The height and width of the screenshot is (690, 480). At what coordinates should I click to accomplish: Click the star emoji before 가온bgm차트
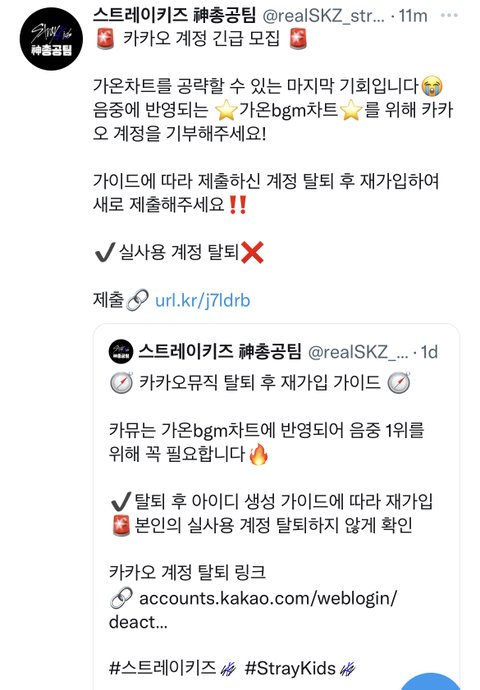tap(226, 110)
